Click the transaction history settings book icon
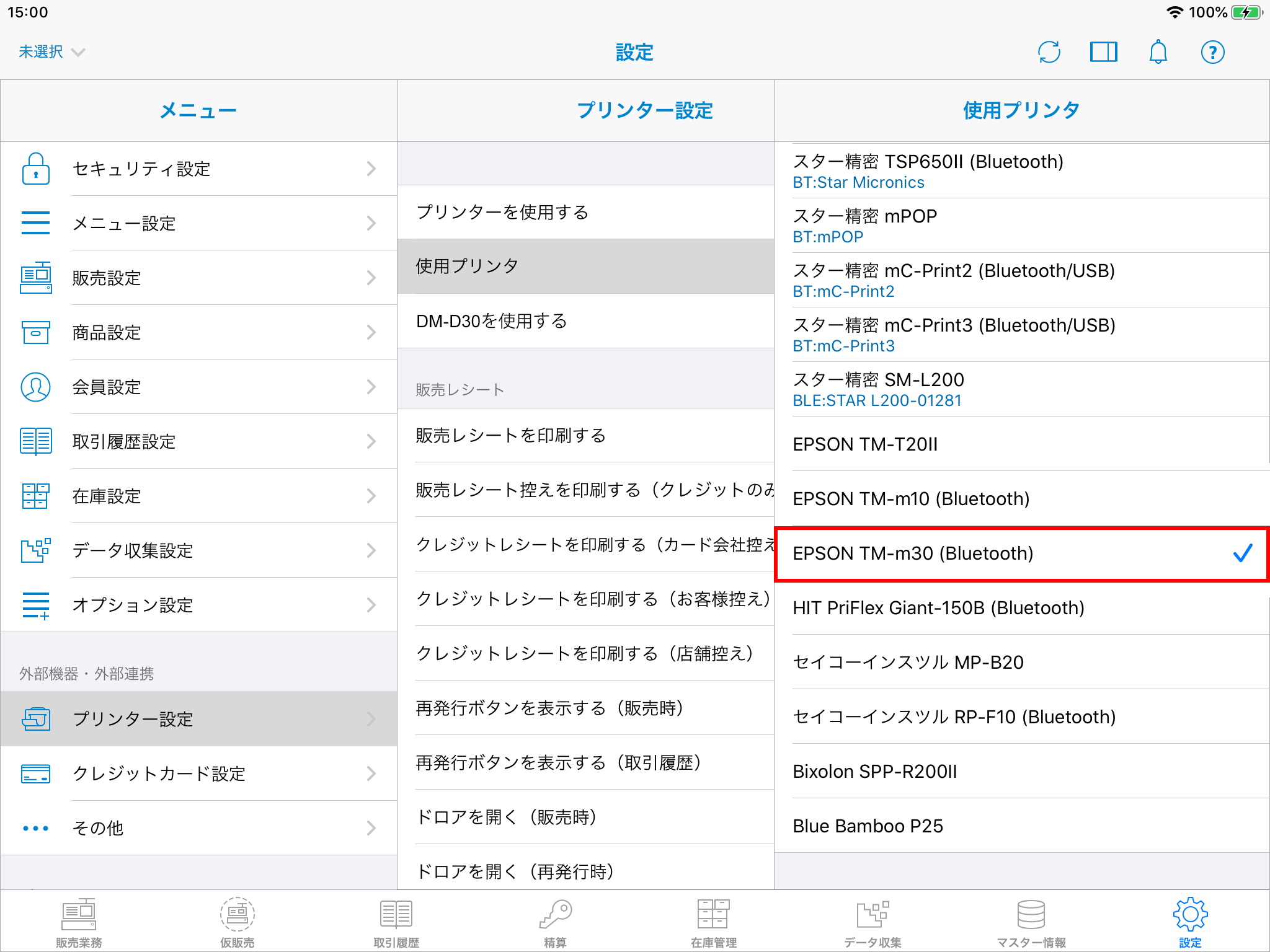Viewport: 1270px width, 952px height. tap(36, 441)
